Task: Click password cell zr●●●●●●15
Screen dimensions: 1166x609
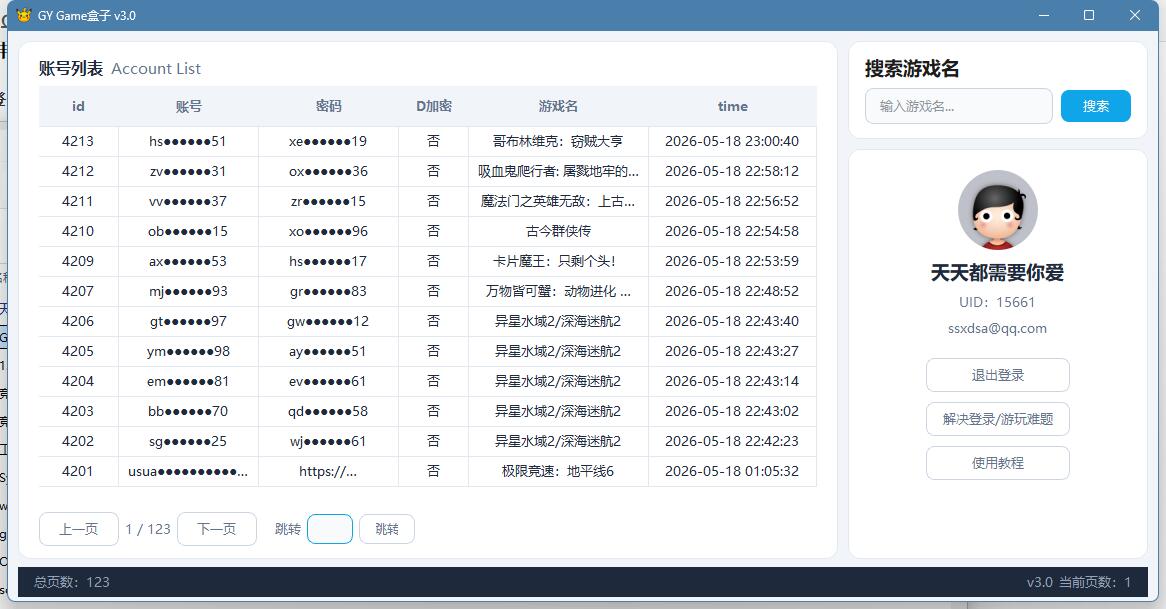Action: (328, 201)
